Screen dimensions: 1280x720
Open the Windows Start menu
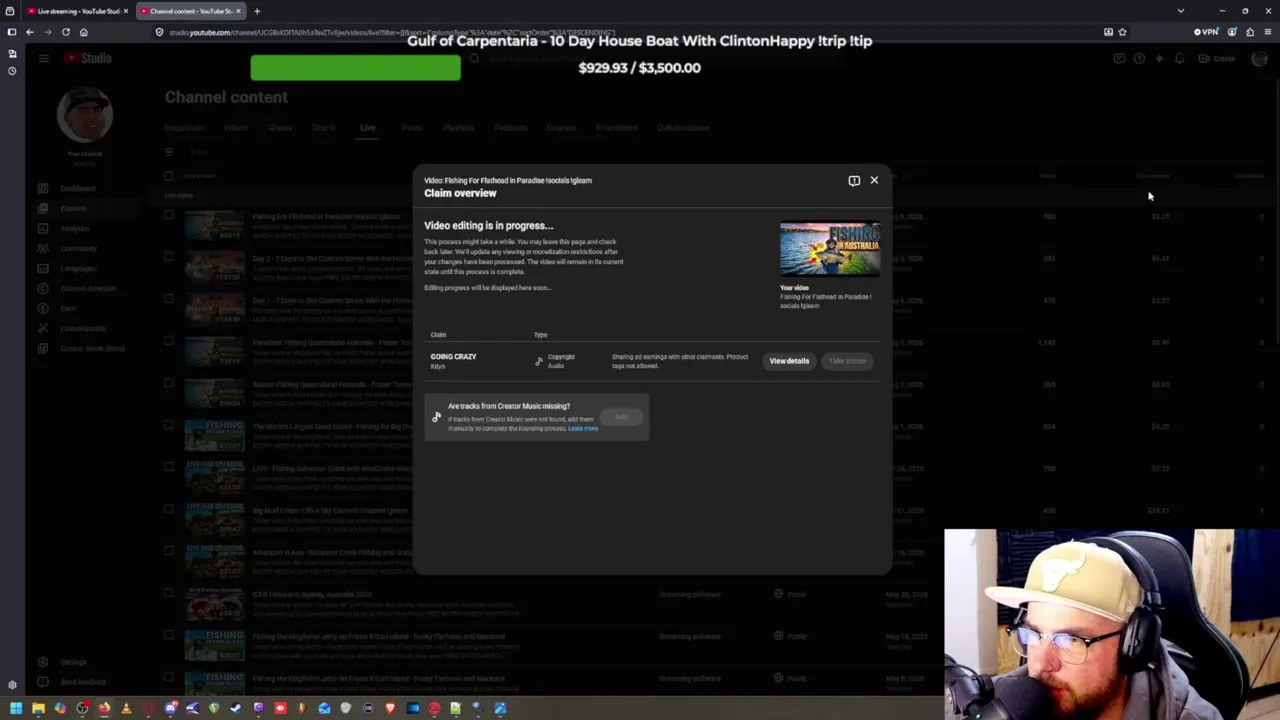15,709
